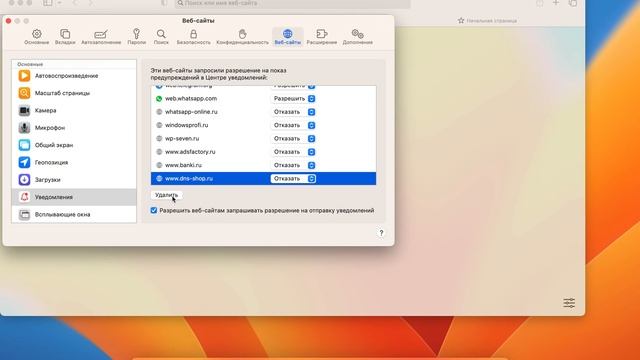Open permission dropdown for www.adsfactory.ru
Viewport: 640px width, 360px height.
pyautogui.click(x=293, y=152)
